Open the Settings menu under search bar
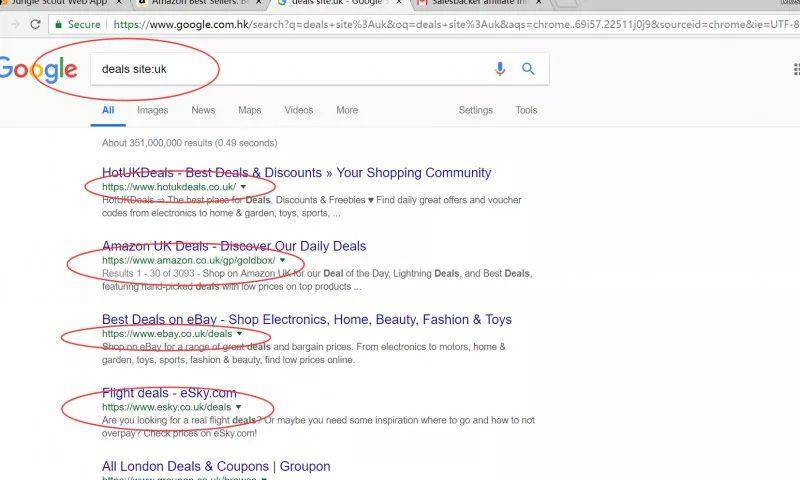 [x=476, y=110]
